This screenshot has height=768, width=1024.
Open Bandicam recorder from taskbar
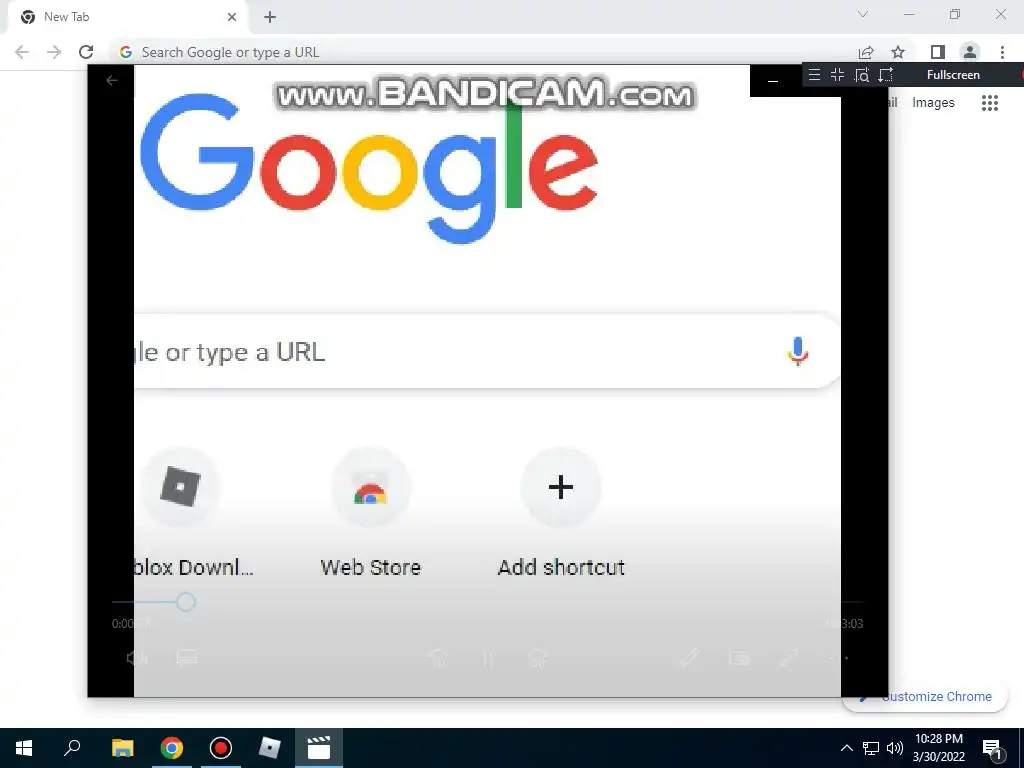tap(221, 748)
